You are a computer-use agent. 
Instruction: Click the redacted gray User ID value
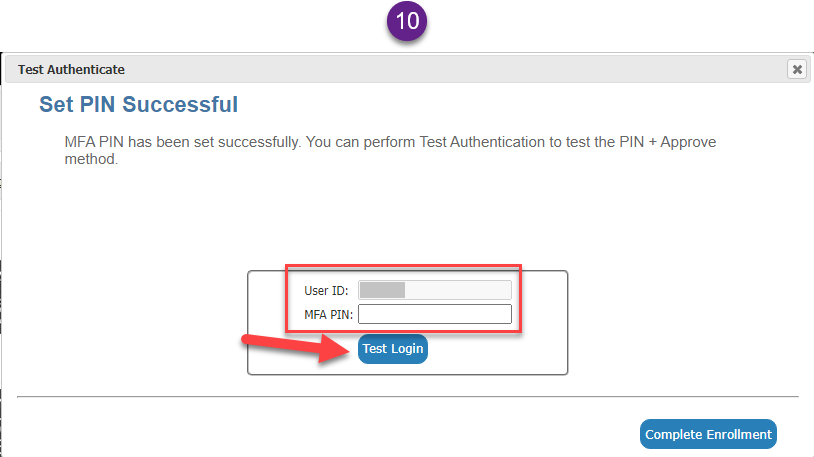point(382,290)
